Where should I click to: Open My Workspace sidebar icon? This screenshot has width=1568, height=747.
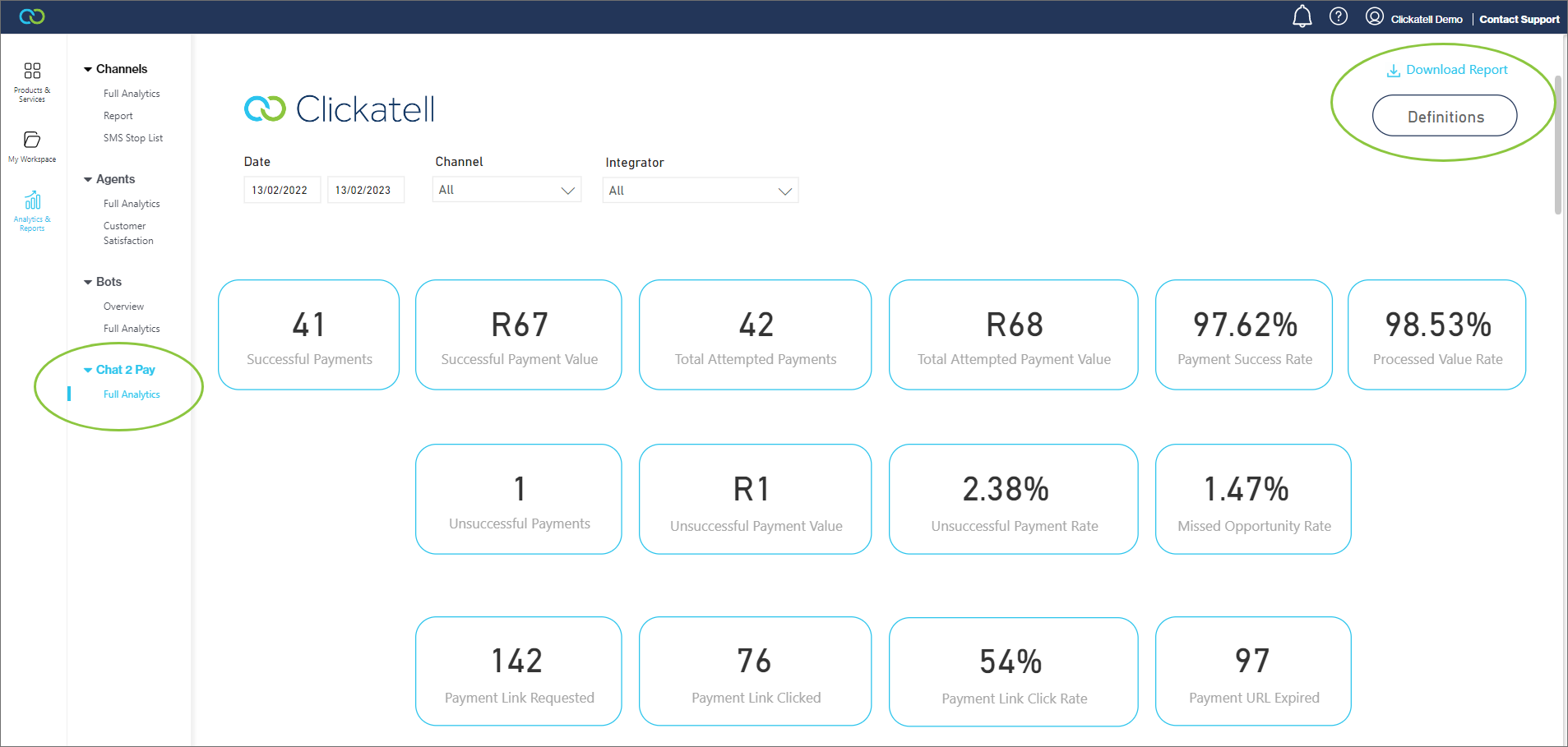pyautogui.click(x=32, y=147)
